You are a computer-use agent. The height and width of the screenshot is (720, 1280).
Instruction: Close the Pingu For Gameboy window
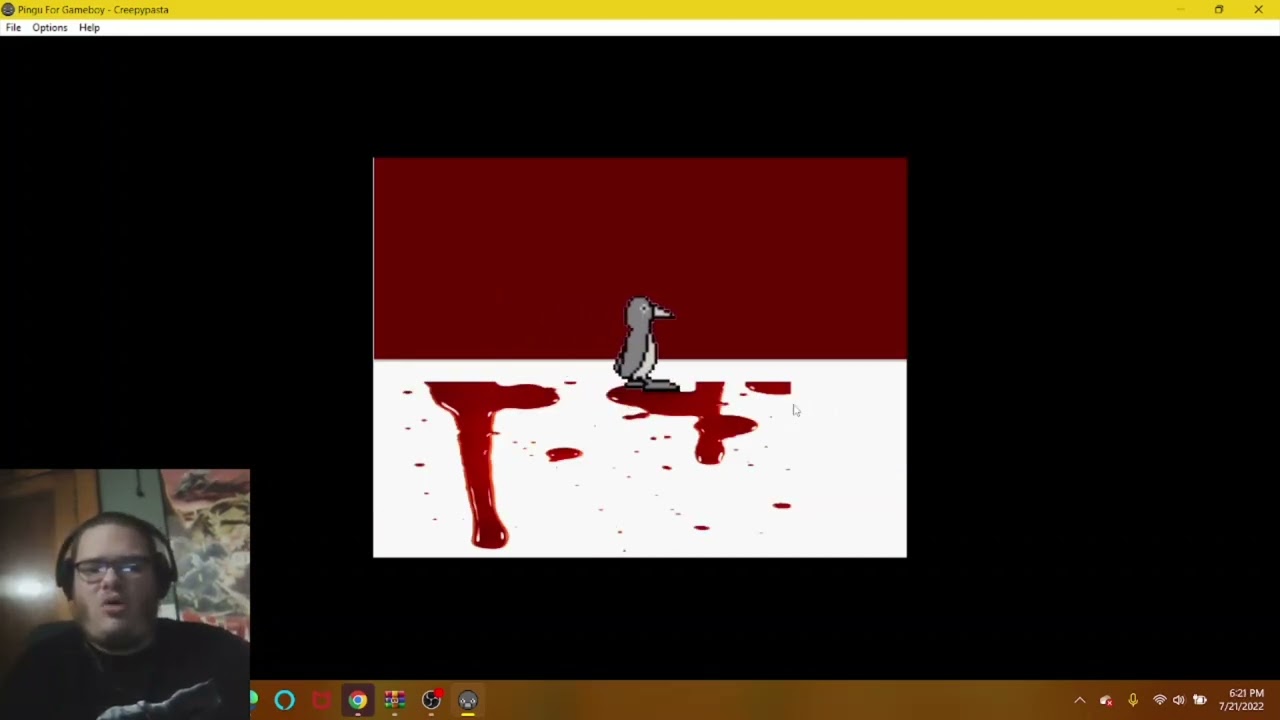tap(1258, 9)
